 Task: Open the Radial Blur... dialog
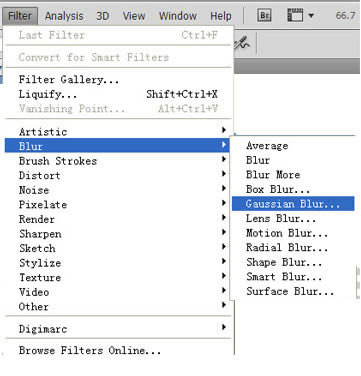point(293,247)
